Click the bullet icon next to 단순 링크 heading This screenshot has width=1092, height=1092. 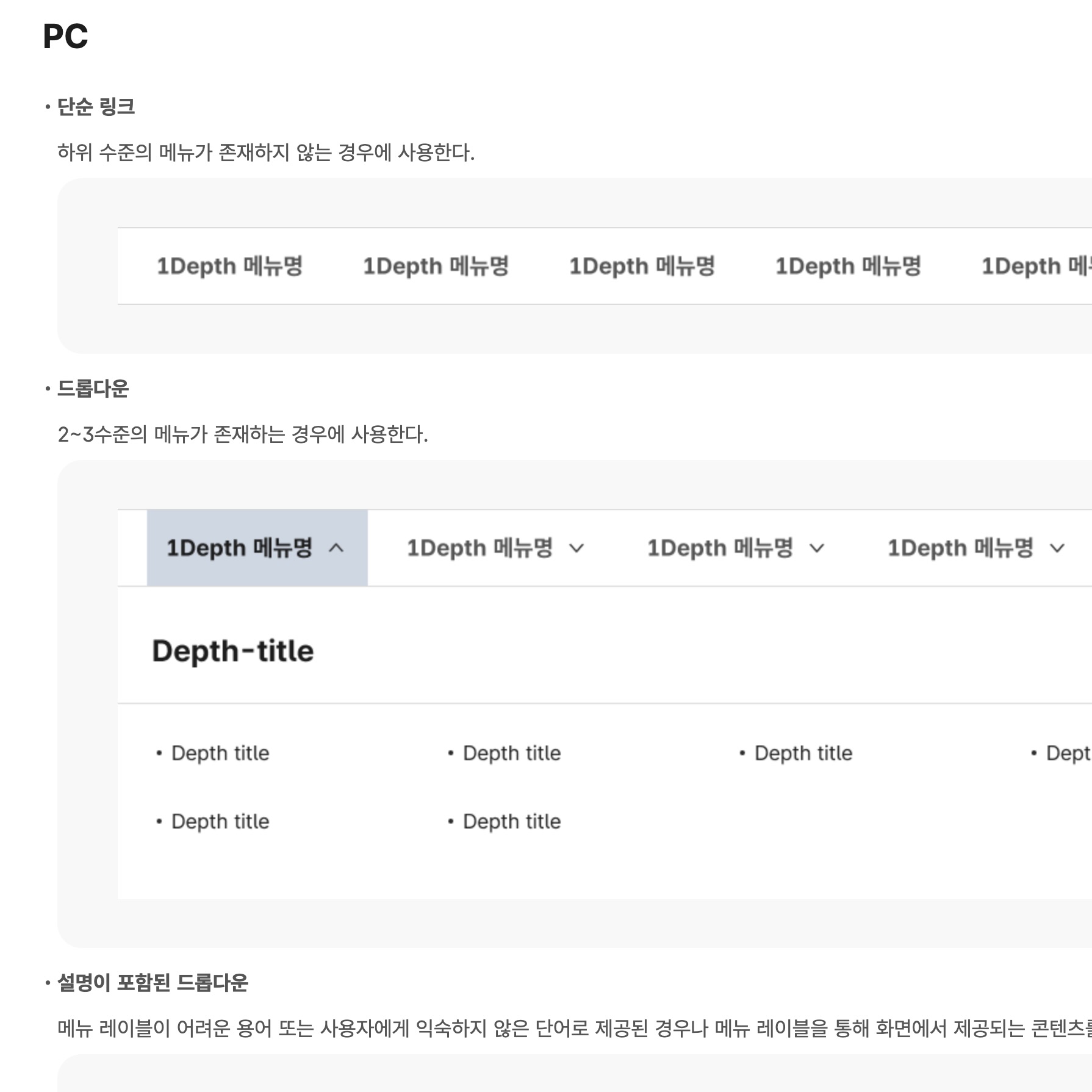[46, 105]
